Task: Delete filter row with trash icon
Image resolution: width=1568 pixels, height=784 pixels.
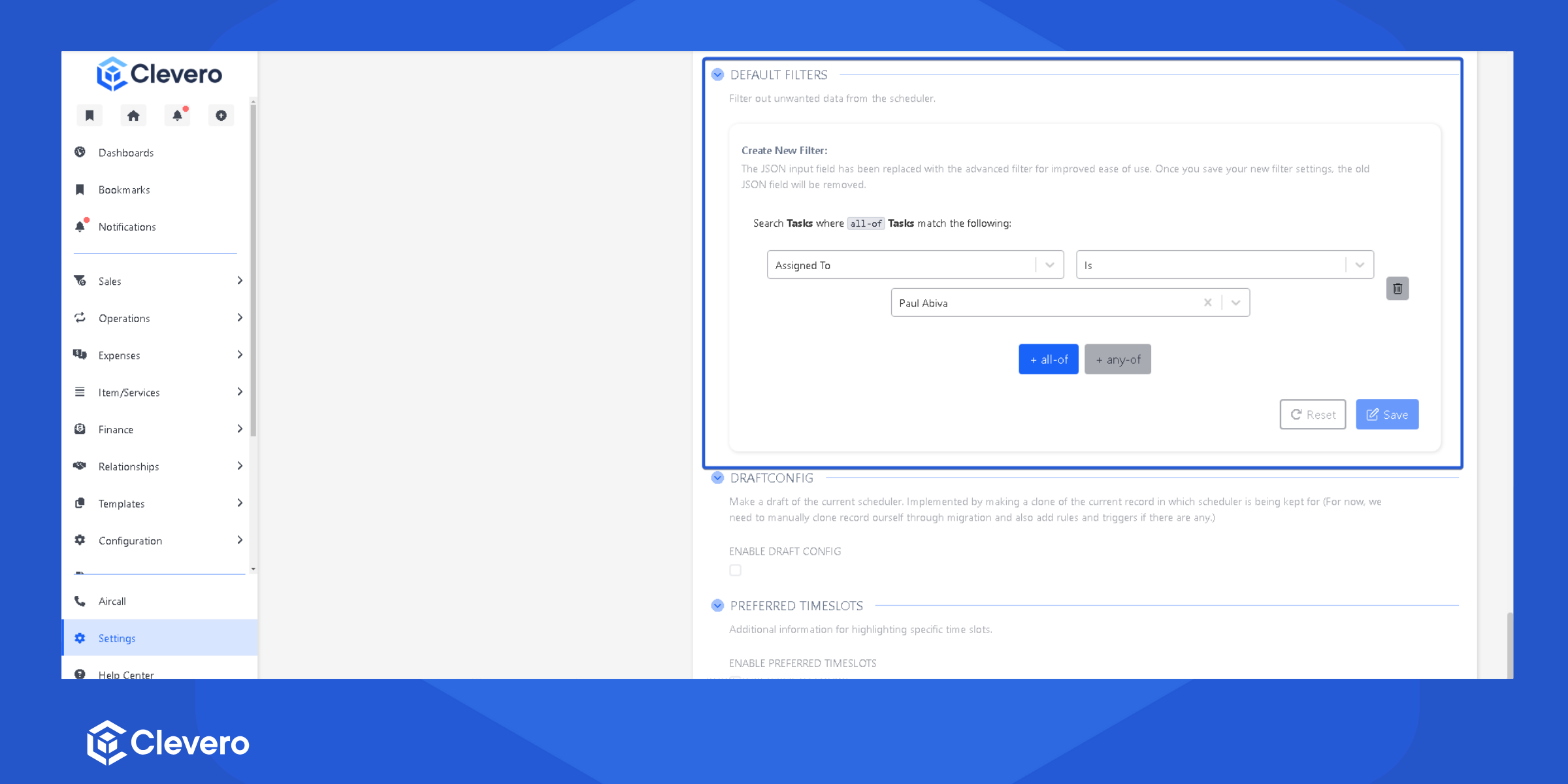Action: click(x=1397, y=289)
